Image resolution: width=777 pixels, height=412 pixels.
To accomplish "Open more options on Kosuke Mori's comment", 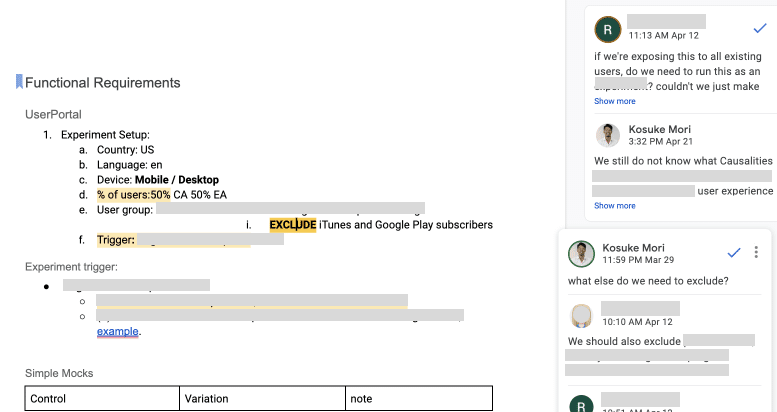I will 756,252.
